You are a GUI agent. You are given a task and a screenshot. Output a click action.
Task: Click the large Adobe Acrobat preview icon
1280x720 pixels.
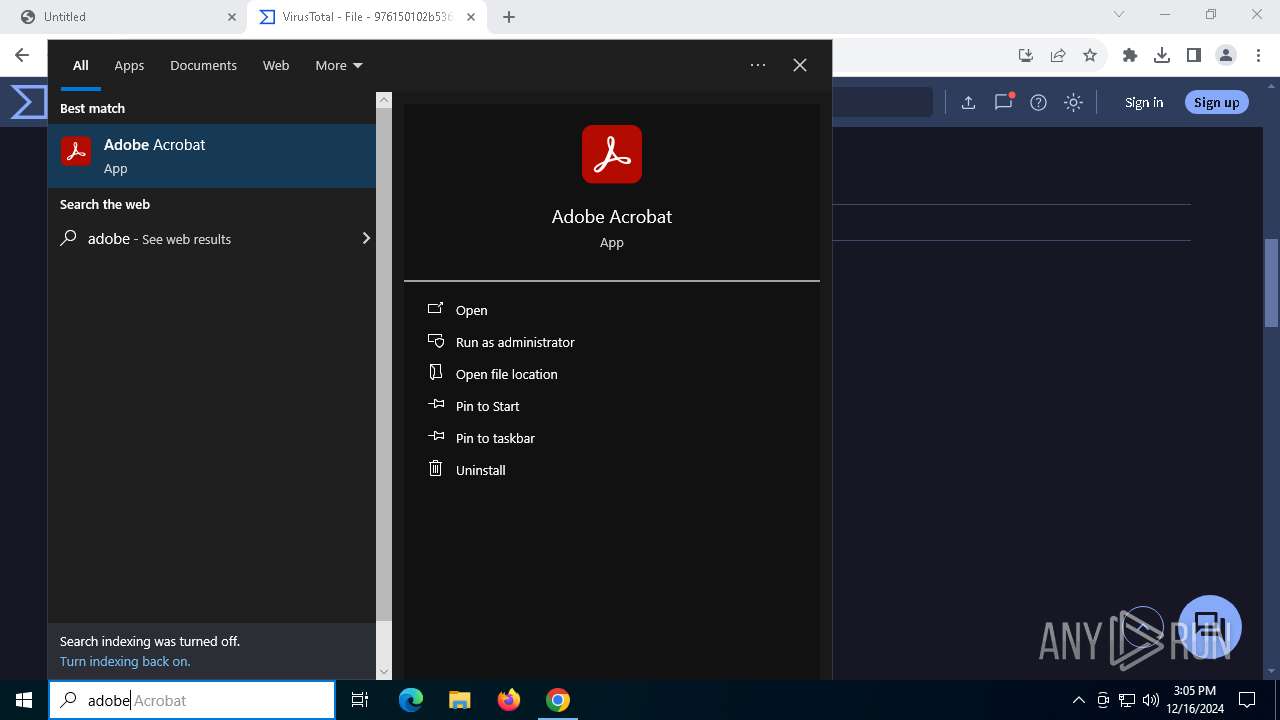tap(612, 154)
